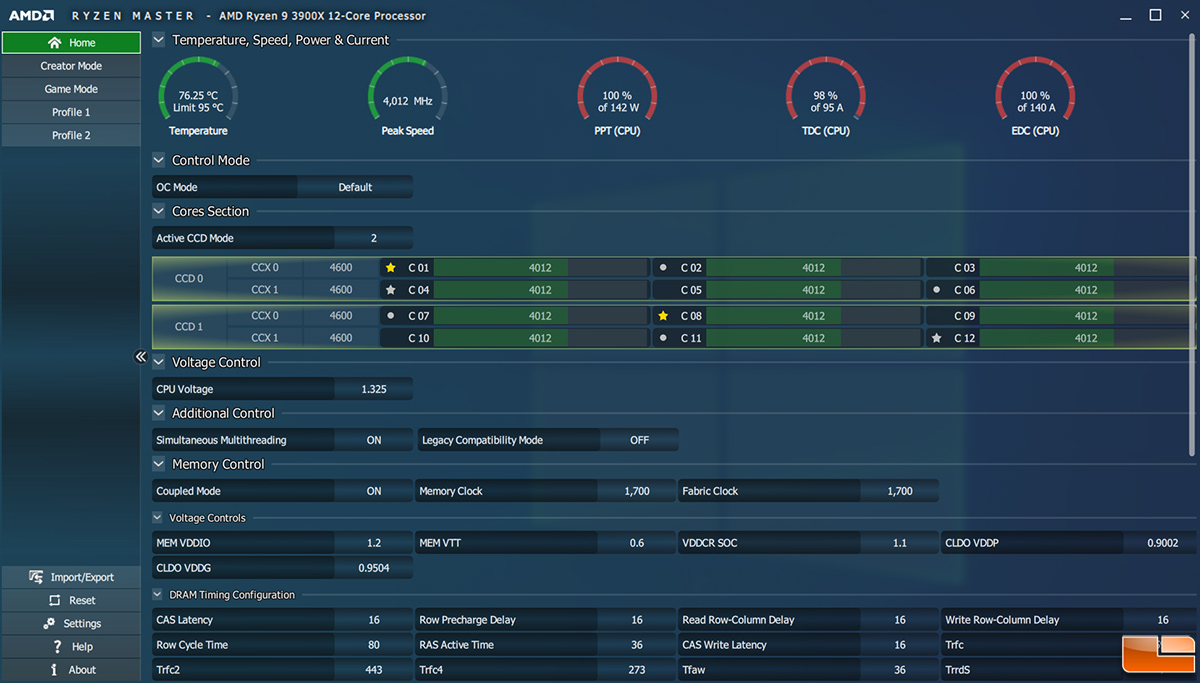Click the Trfc4 value 273
1200x683 pixels.
pyautogui.click(x=637, y=670)
